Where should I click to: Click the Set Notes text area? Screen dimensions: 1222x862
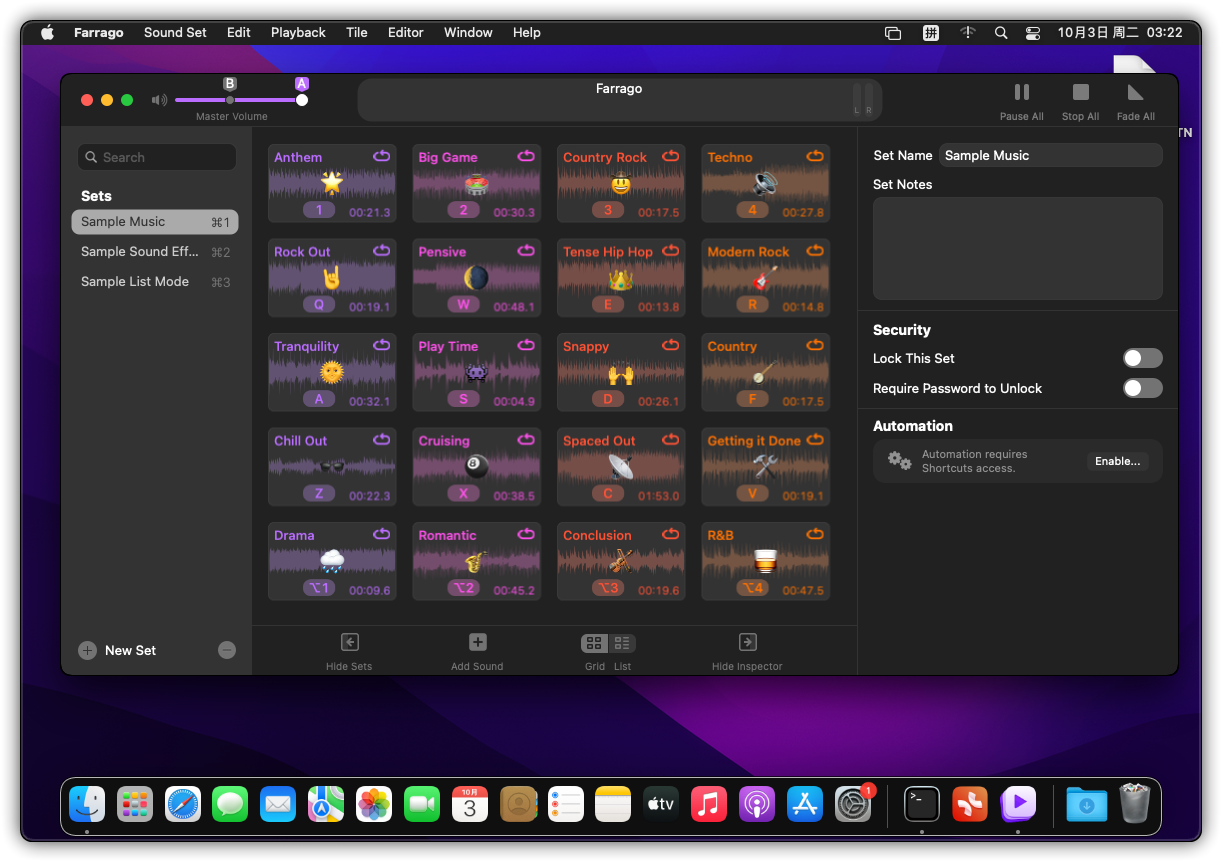(1018, 248)
